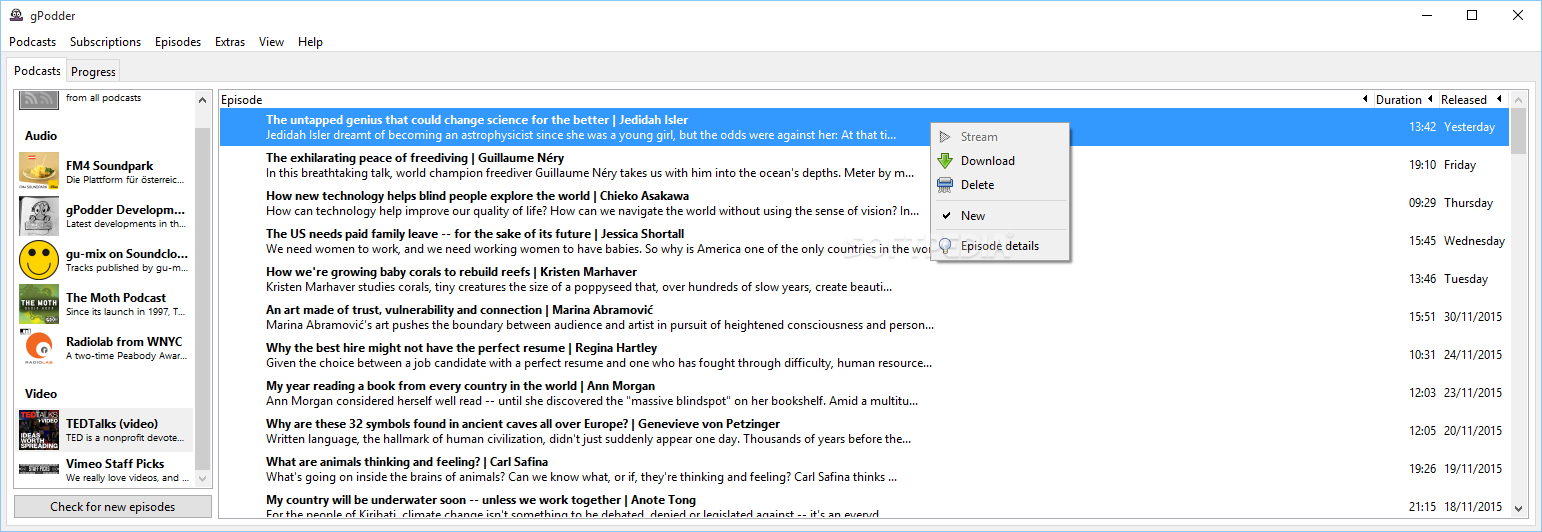The image size is (1542, 532).
Task: Toggle the New checkmark in context menu
Action: point(945,216)
